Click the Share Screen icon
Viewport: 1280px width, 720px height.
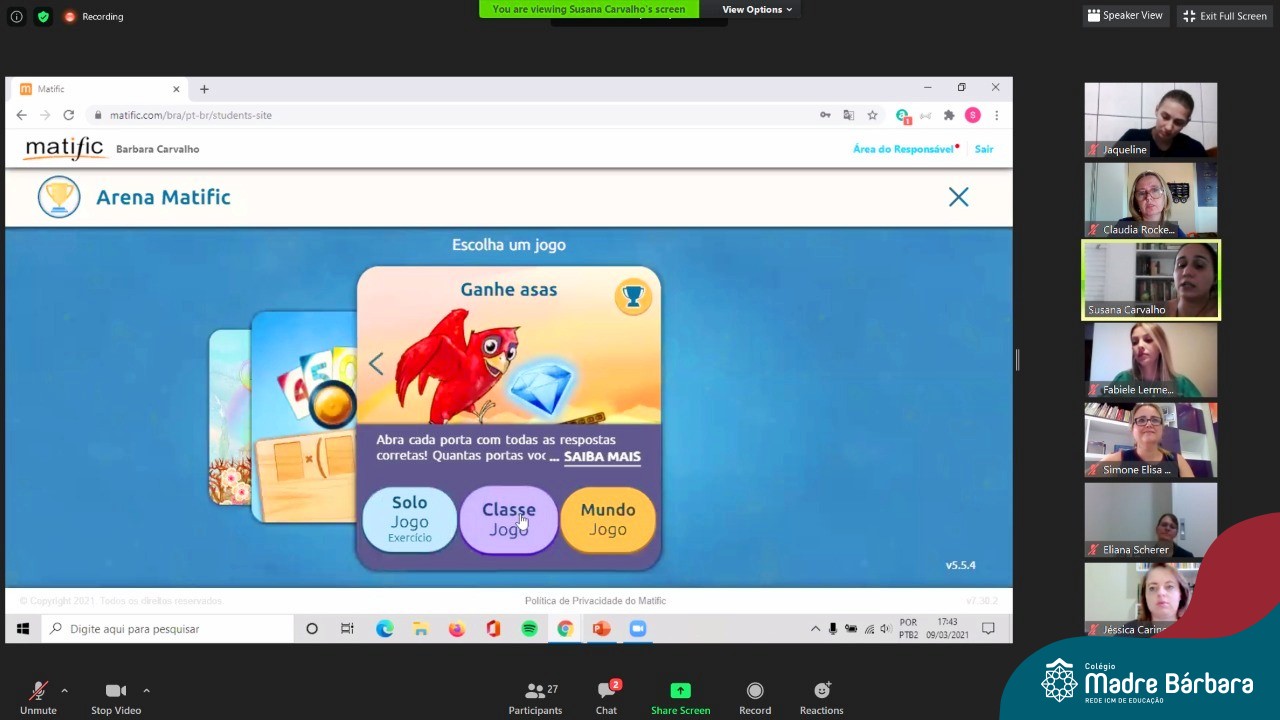click(680, 691)
